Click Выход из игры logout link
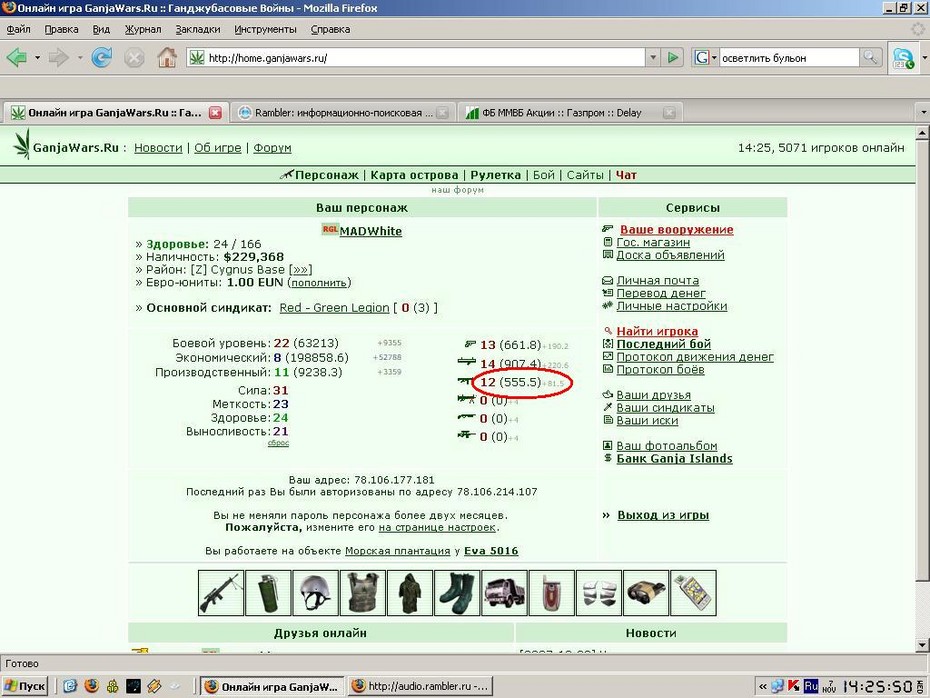This screenshot has height=698, width=930. point(663,515)
